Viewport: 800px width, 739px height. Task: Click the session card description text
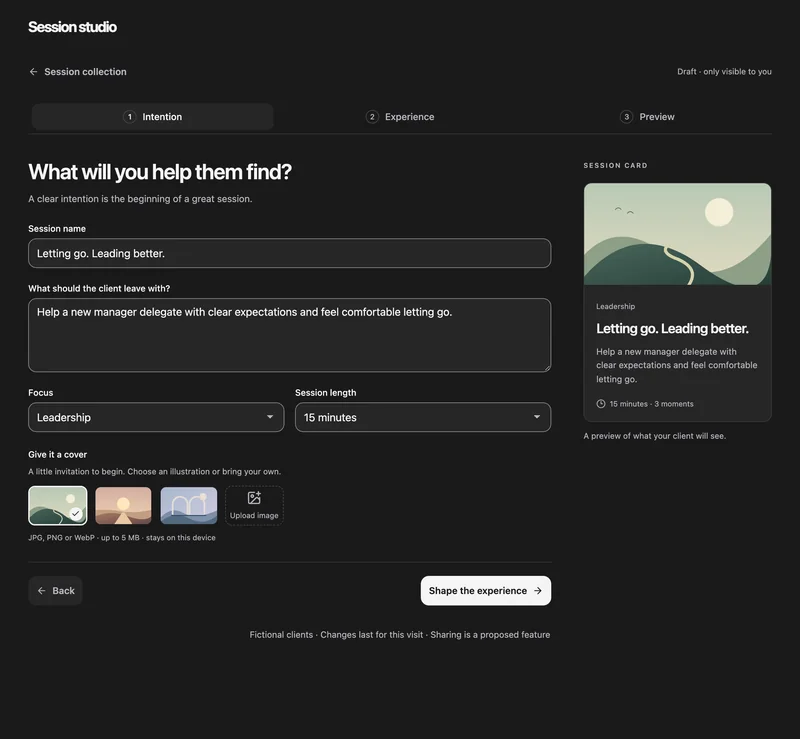[x=677, y=365]
